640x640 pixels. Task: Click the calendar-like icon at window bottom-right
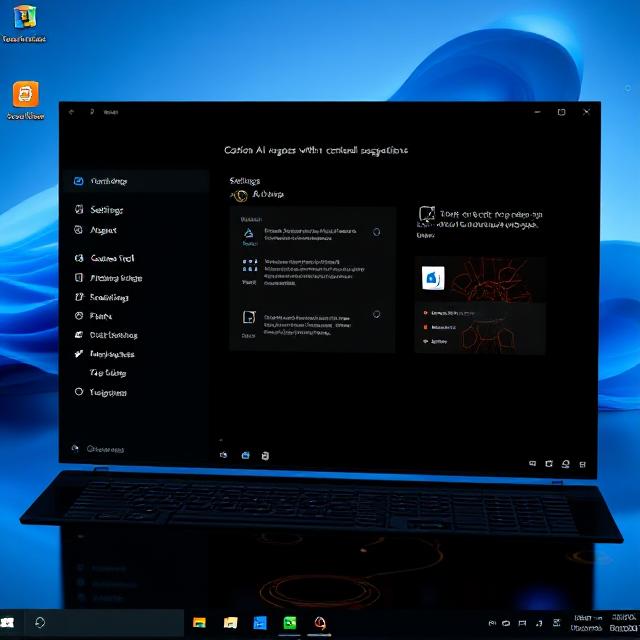(x=549, y=464)
